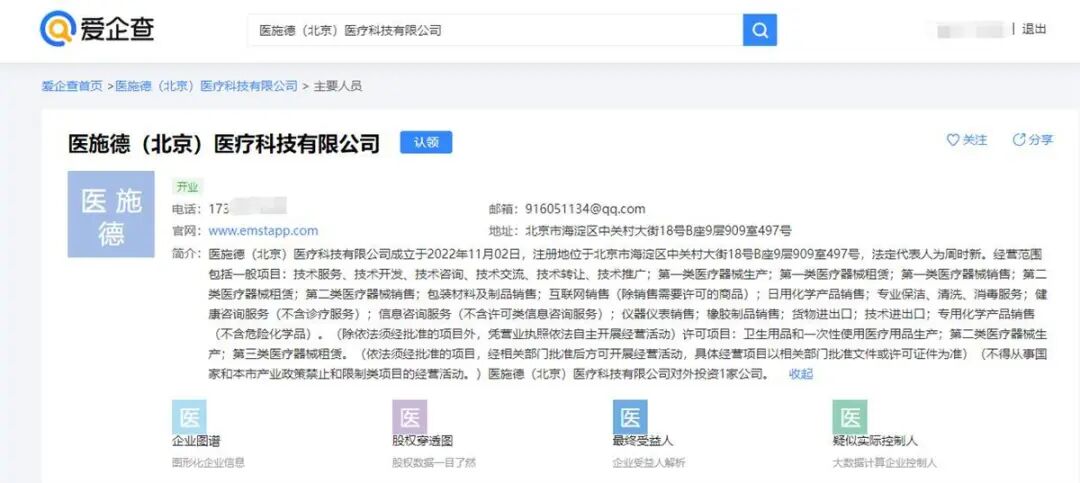Click the 疑似实际控制人 label
Image resolution: width=1080 pixels, height=483 pixels.
coord(875,442)
